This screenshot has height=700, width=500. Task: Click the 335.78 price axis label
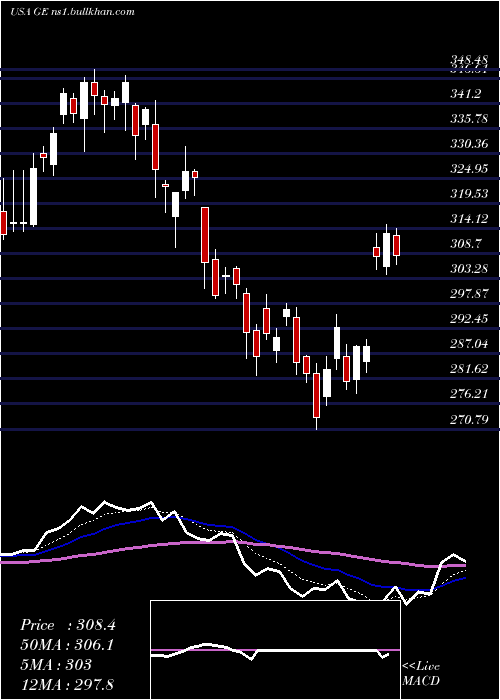[x=469, y=119]
